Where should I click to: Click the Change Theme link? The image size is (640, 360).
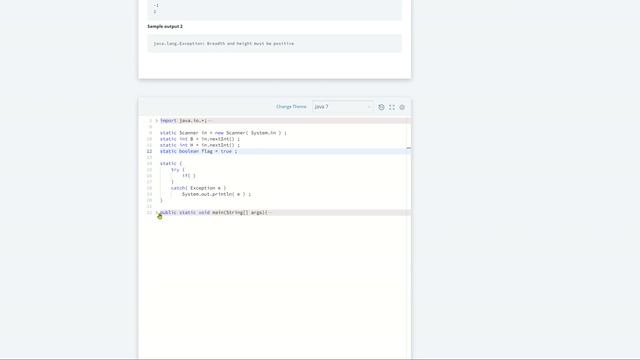click(291, 107)
